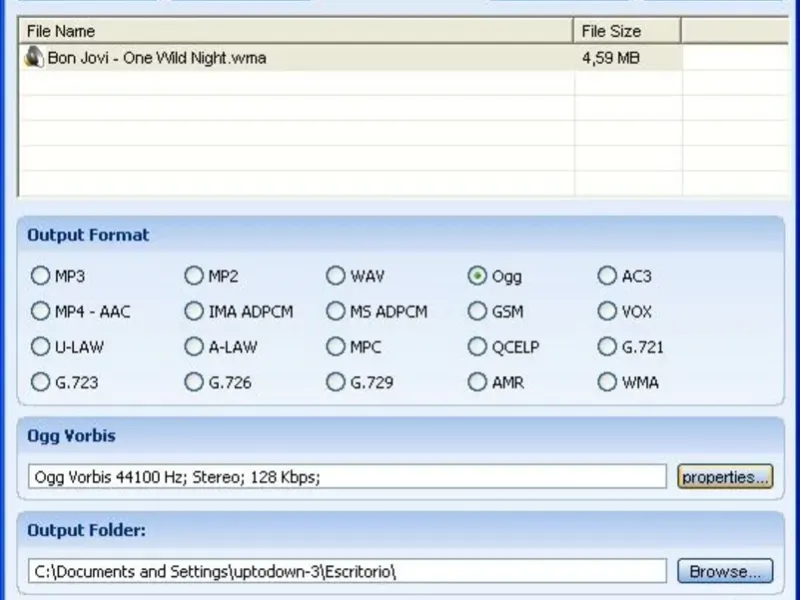Click the audio file icon beside Bon Jovi

(x=34, y=57)
